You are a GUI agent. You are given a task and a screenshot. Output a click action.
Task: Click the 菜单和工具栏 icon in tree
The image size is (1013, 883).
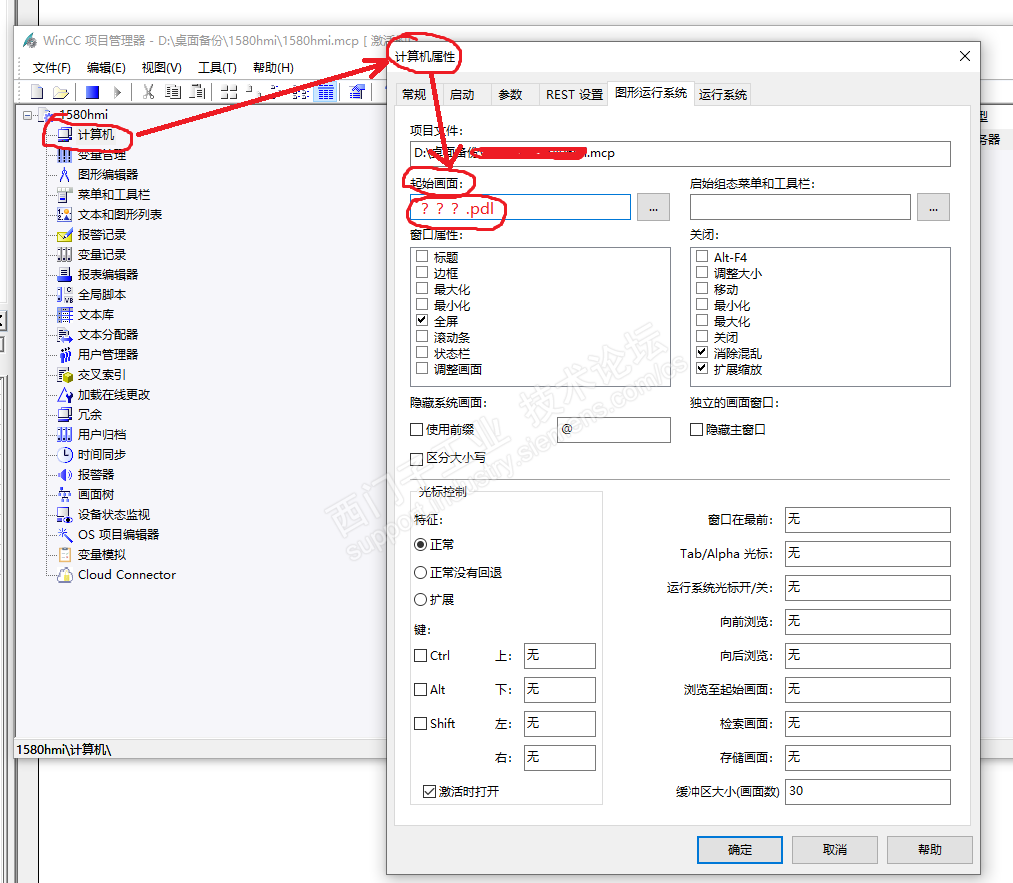tap(65, 194)
